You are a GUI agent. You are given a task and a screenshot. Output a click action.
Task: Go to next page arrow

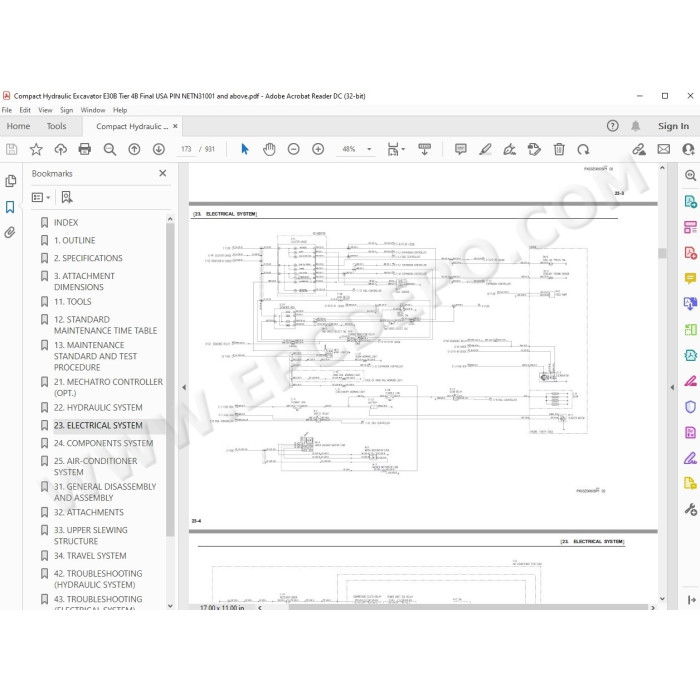(x=159, y=149)
